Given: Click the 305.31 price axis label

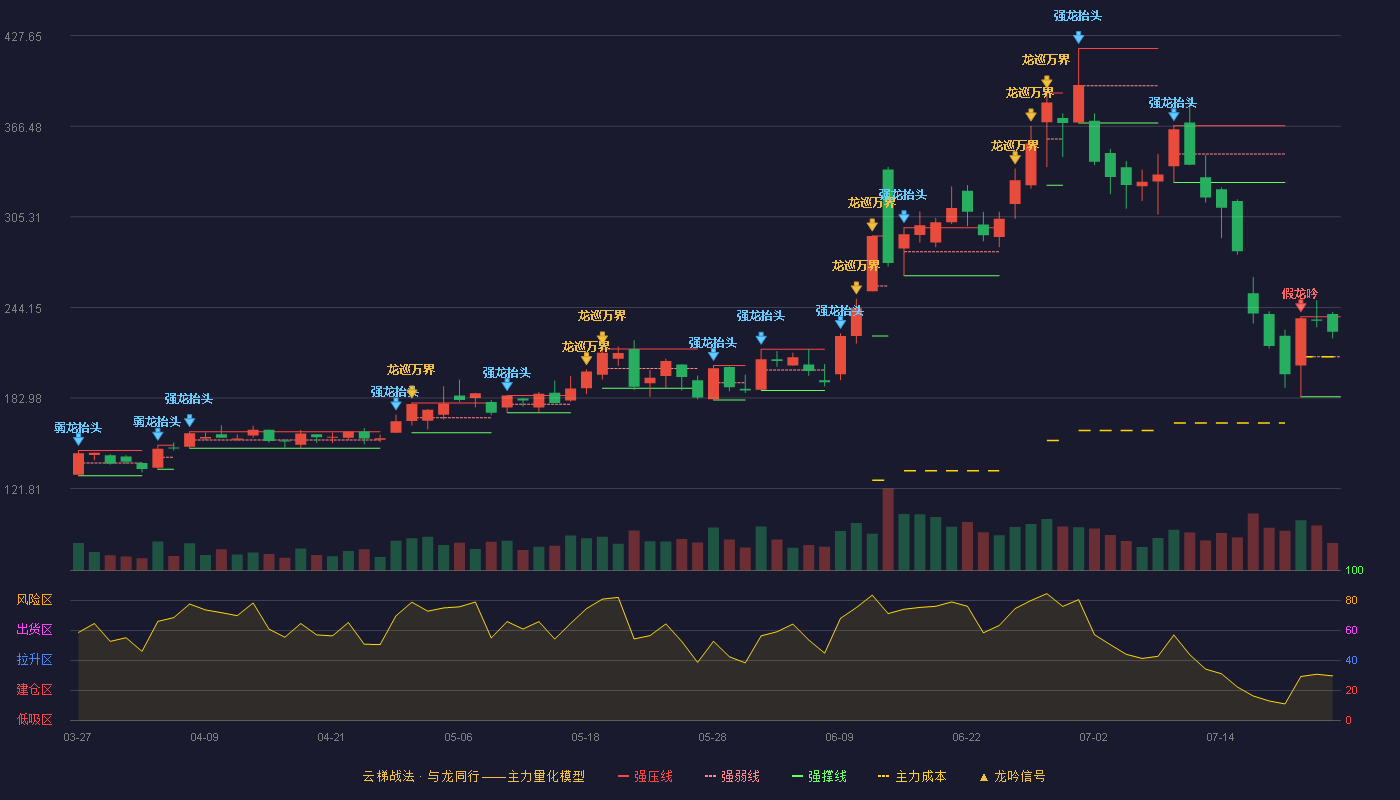Looking at the screenshot, I should (x=23, y=217).
